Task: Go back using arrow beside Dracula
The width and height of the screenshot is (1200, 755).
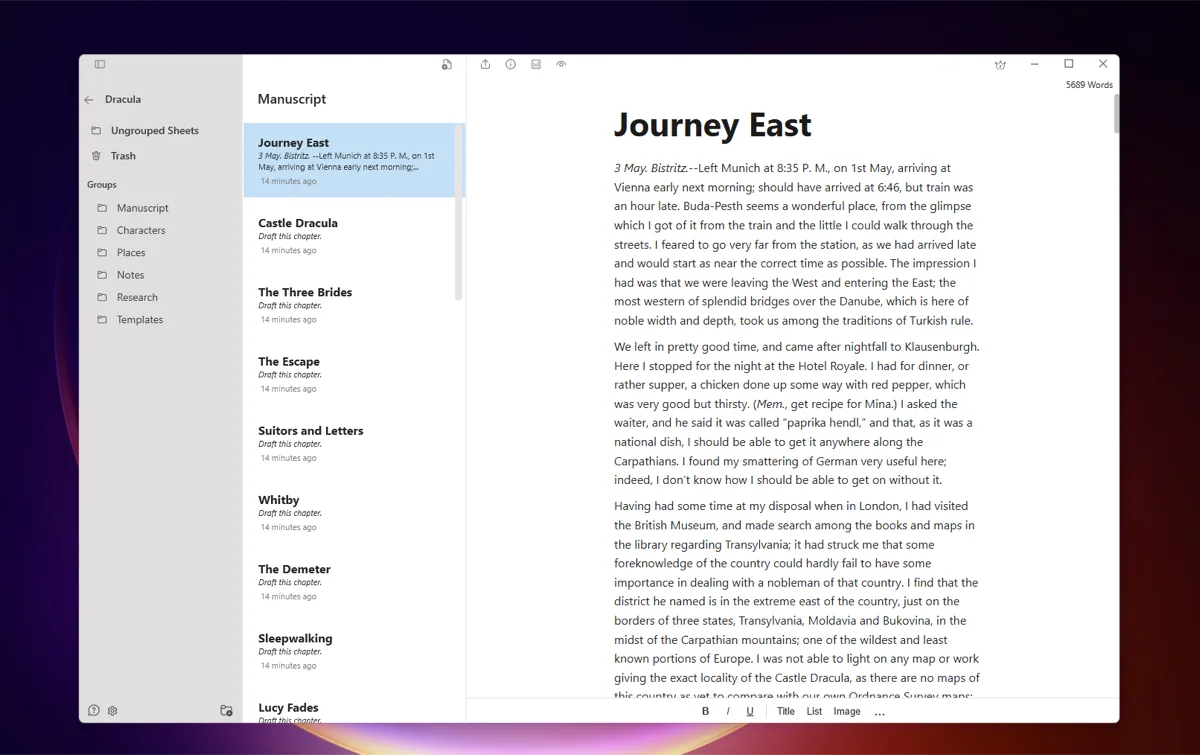Action: (89, 100)
